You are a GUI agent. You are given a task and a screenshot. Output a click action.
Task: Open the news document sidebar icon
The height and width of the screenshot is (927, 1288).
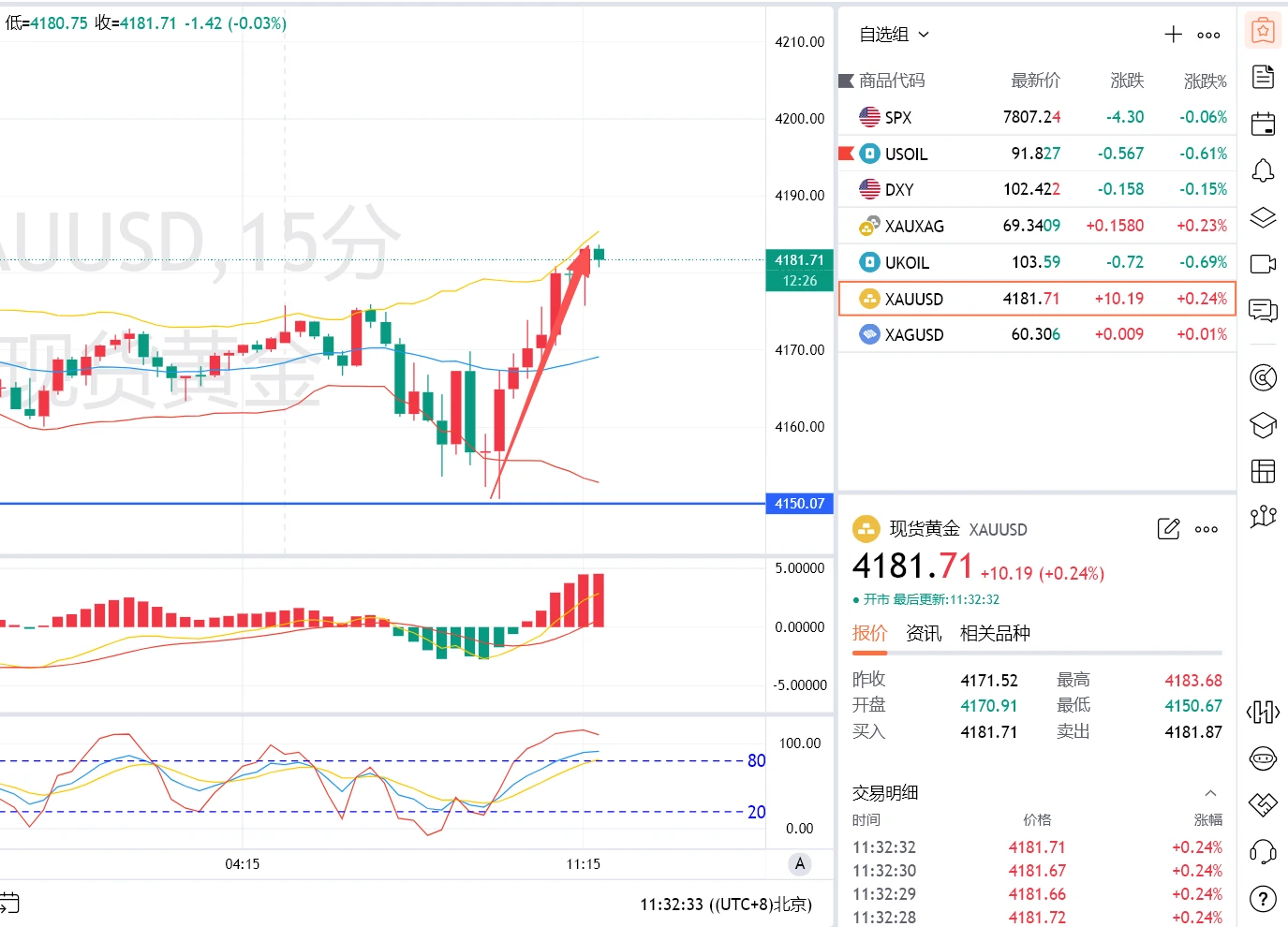click(1263, 77)
